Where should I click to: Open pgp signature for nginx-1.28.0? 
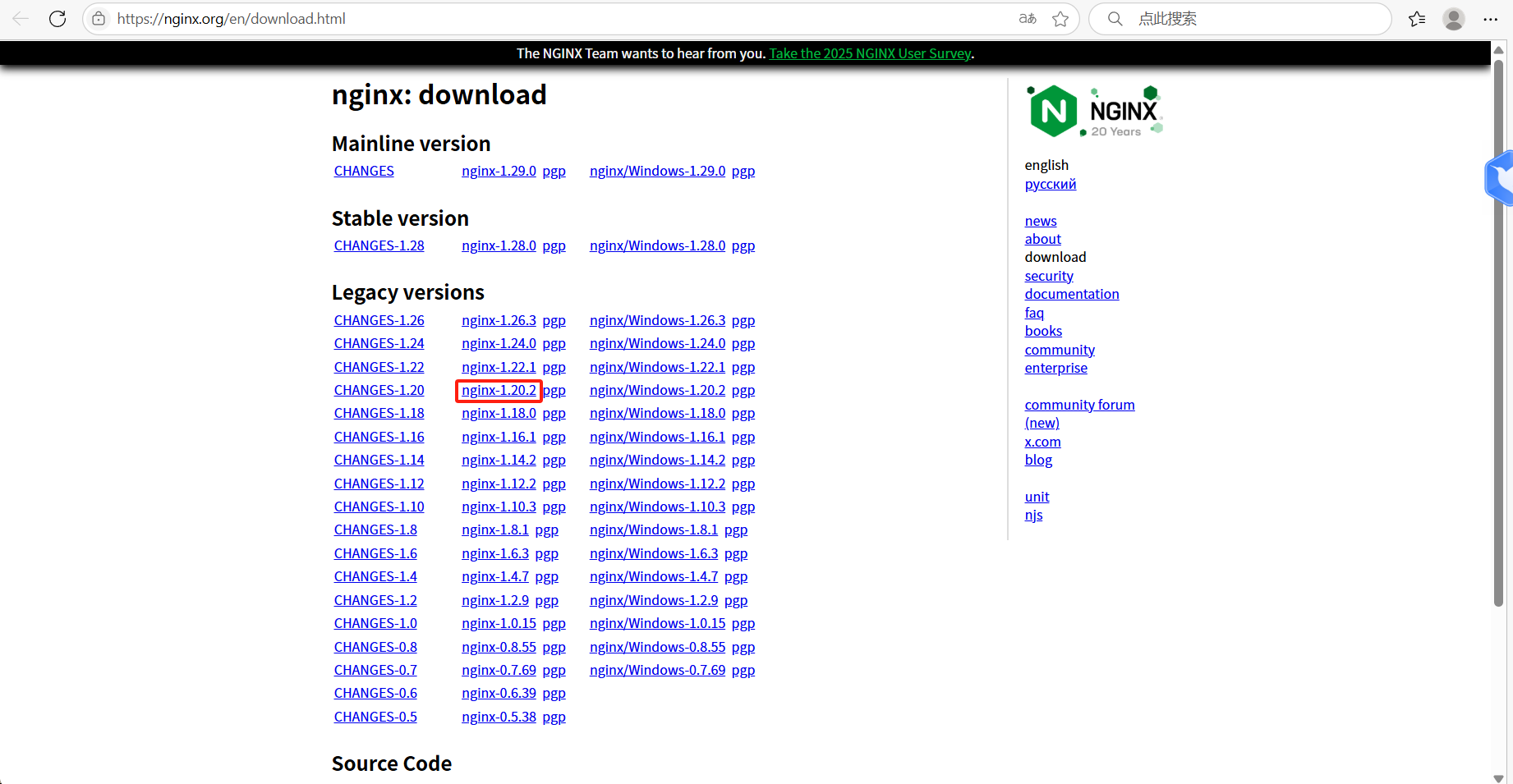click(554, 245)
